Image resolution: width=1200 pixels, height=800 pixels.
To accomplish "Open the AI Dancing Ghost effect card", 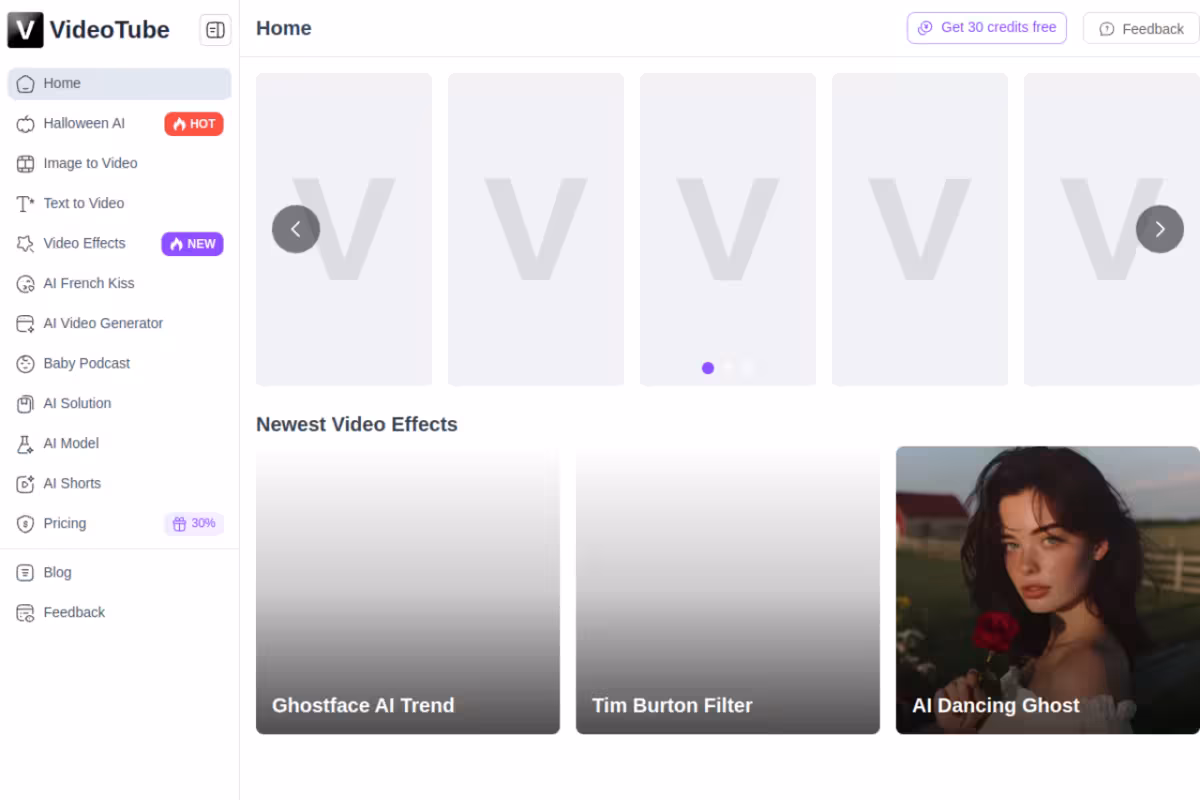I will (1048, 590).
